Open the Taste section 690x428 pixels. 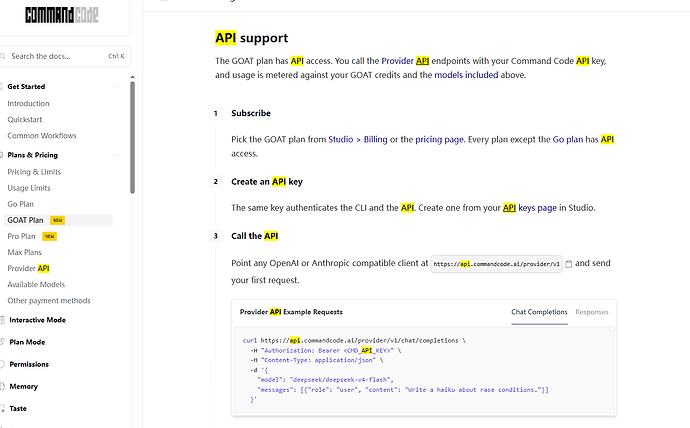[18, 408]
